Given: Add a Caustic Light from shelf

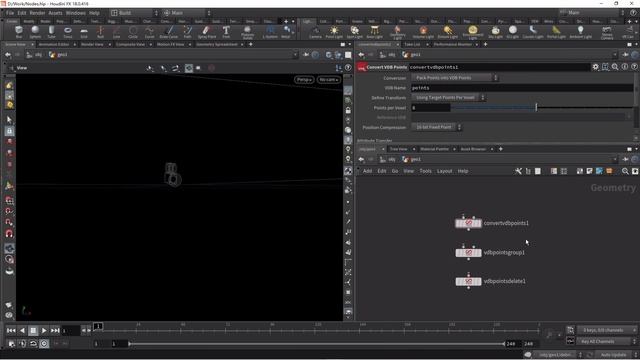Looking at the screenshot, I should pyautogui.click(x=533, y=32).
